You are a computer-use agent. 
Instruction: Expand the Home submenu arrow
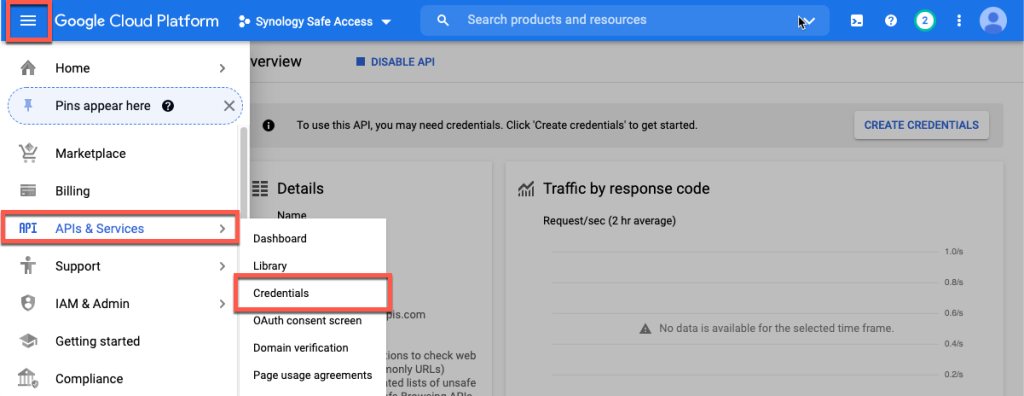[222, 68]
